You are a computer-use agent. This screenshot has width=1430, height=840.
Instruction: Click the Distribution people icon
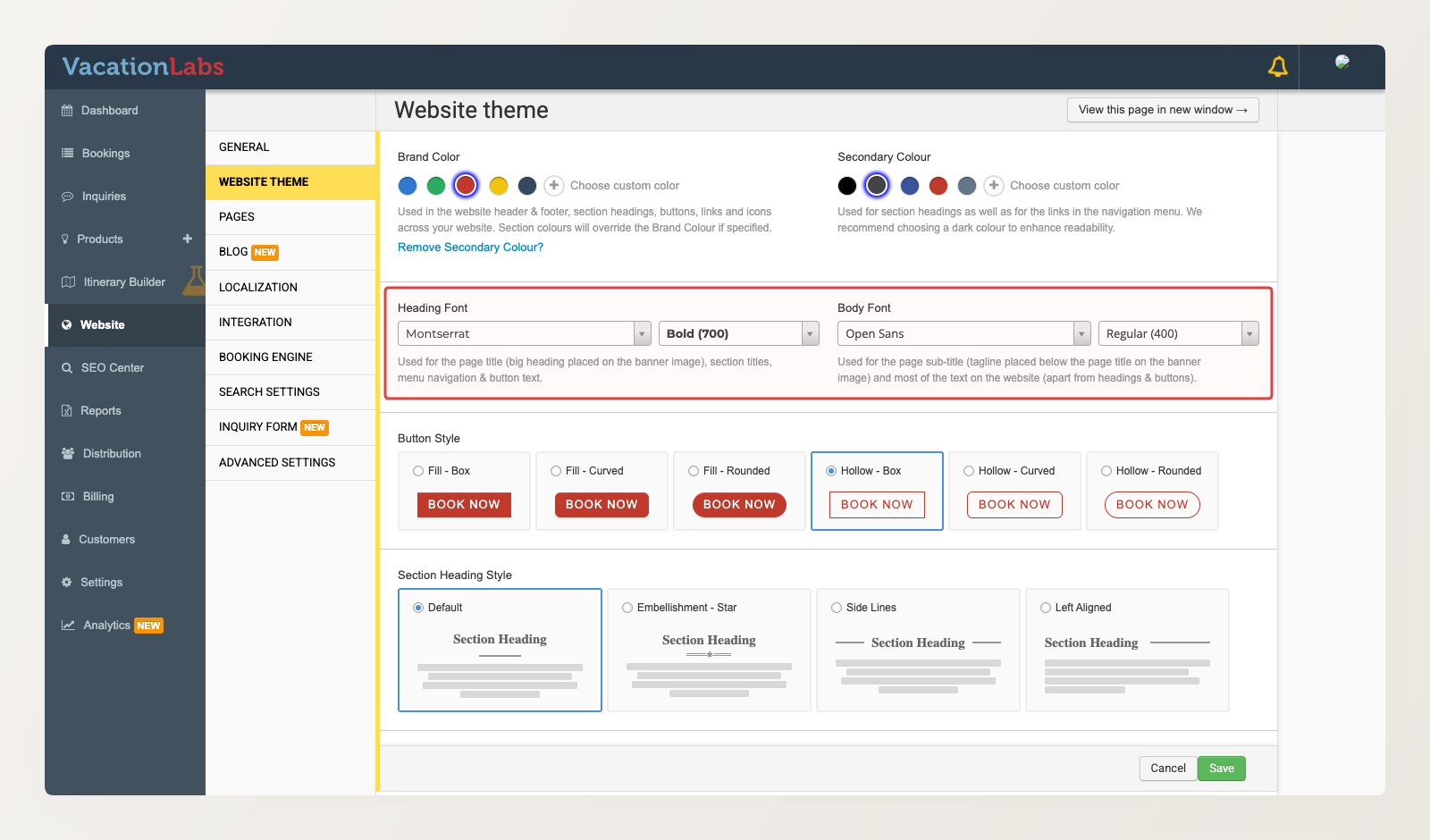click(x=68, y=454)
